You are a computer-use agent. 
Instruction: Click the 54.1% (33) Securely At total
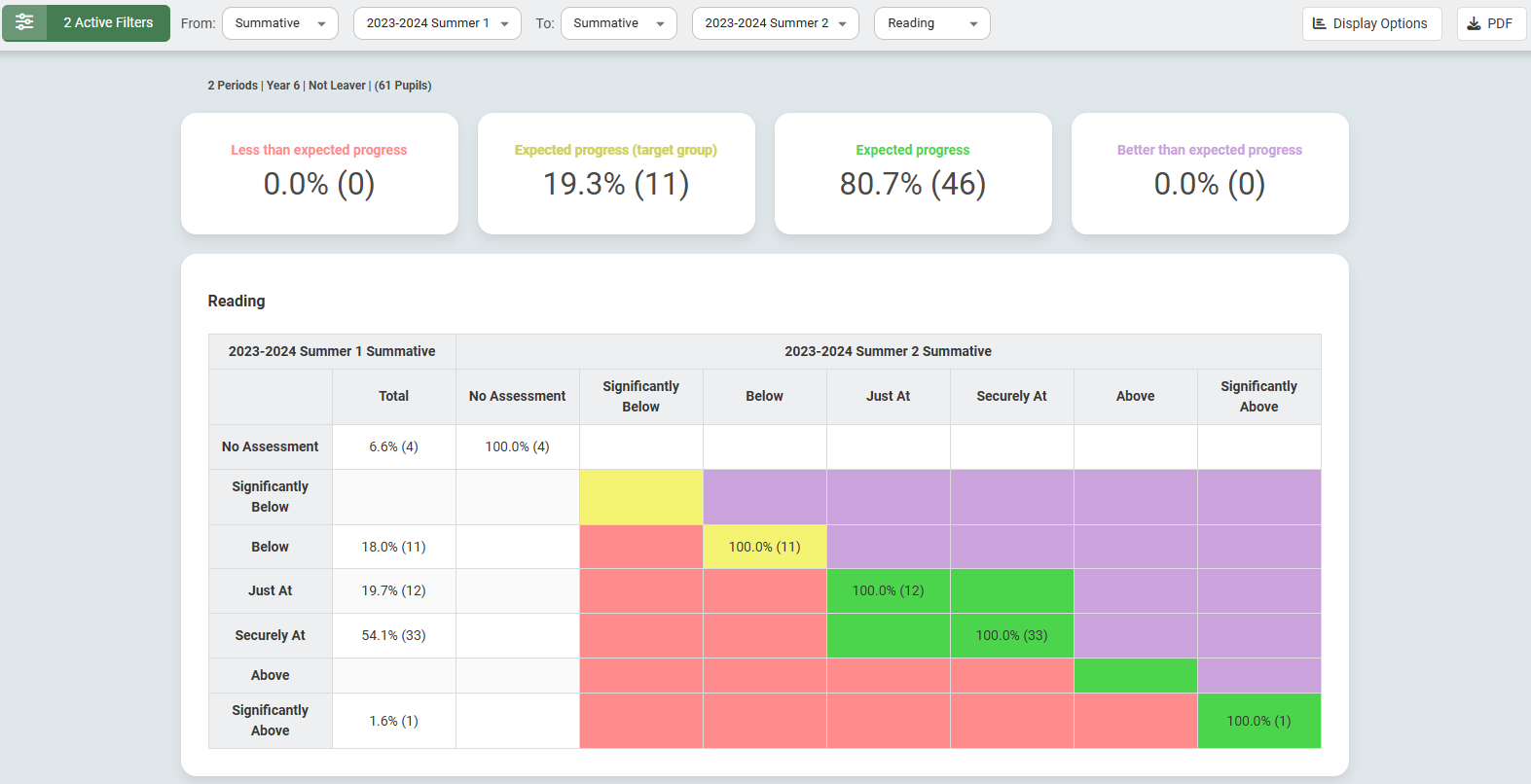[393, 635]
